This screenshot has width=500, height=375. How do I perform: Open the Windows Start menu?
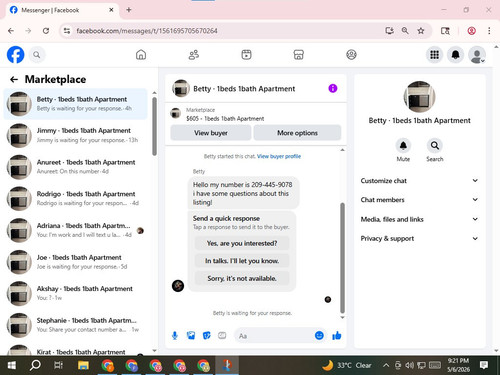12,366
